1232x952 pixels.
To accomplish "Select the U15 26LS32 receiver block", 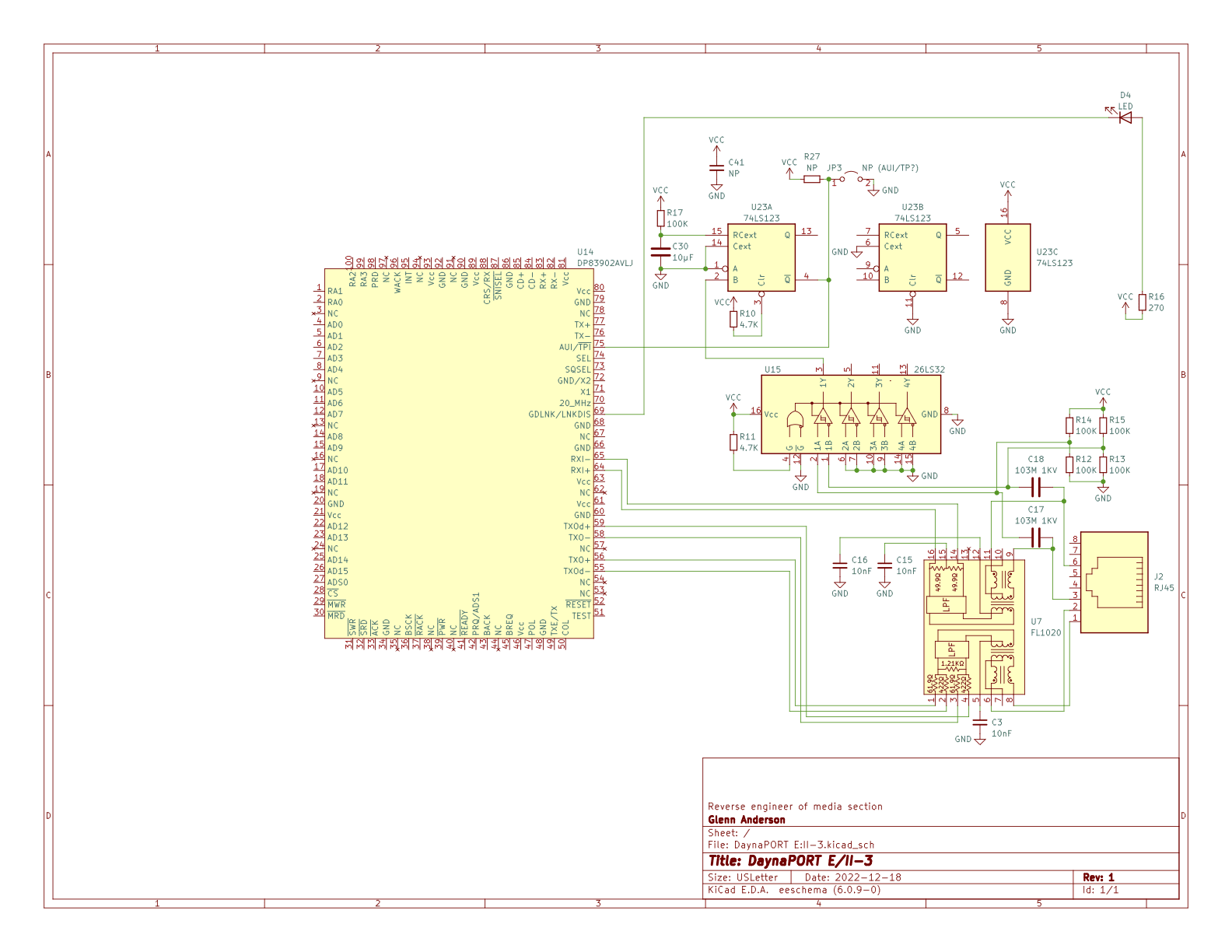I will pos(850,414).
